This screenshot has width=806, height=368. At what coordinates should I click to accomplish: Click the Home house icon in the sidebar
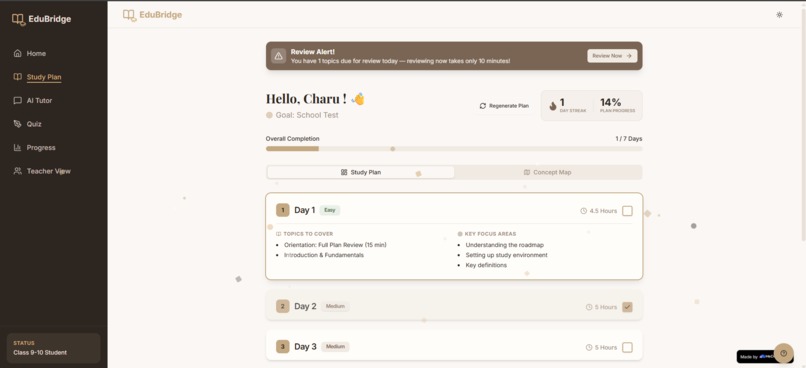(x=17, y=53)
